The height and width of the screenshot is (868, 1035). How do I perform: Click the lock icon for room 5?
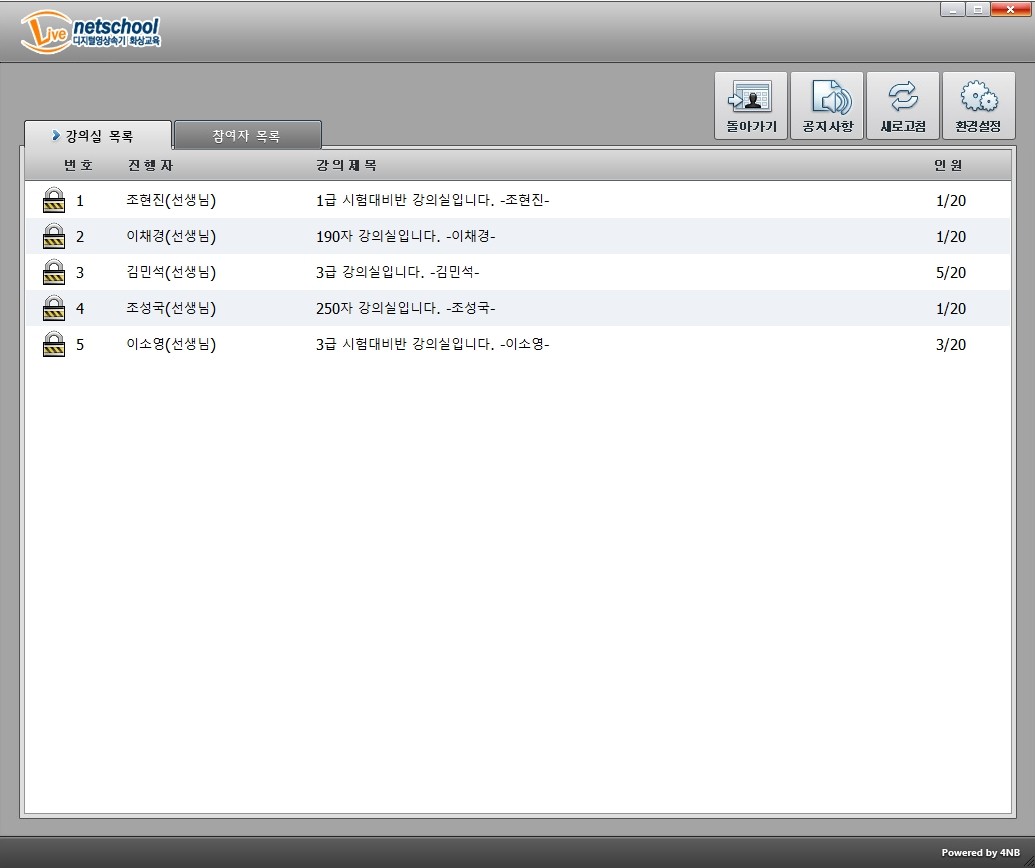54,345
